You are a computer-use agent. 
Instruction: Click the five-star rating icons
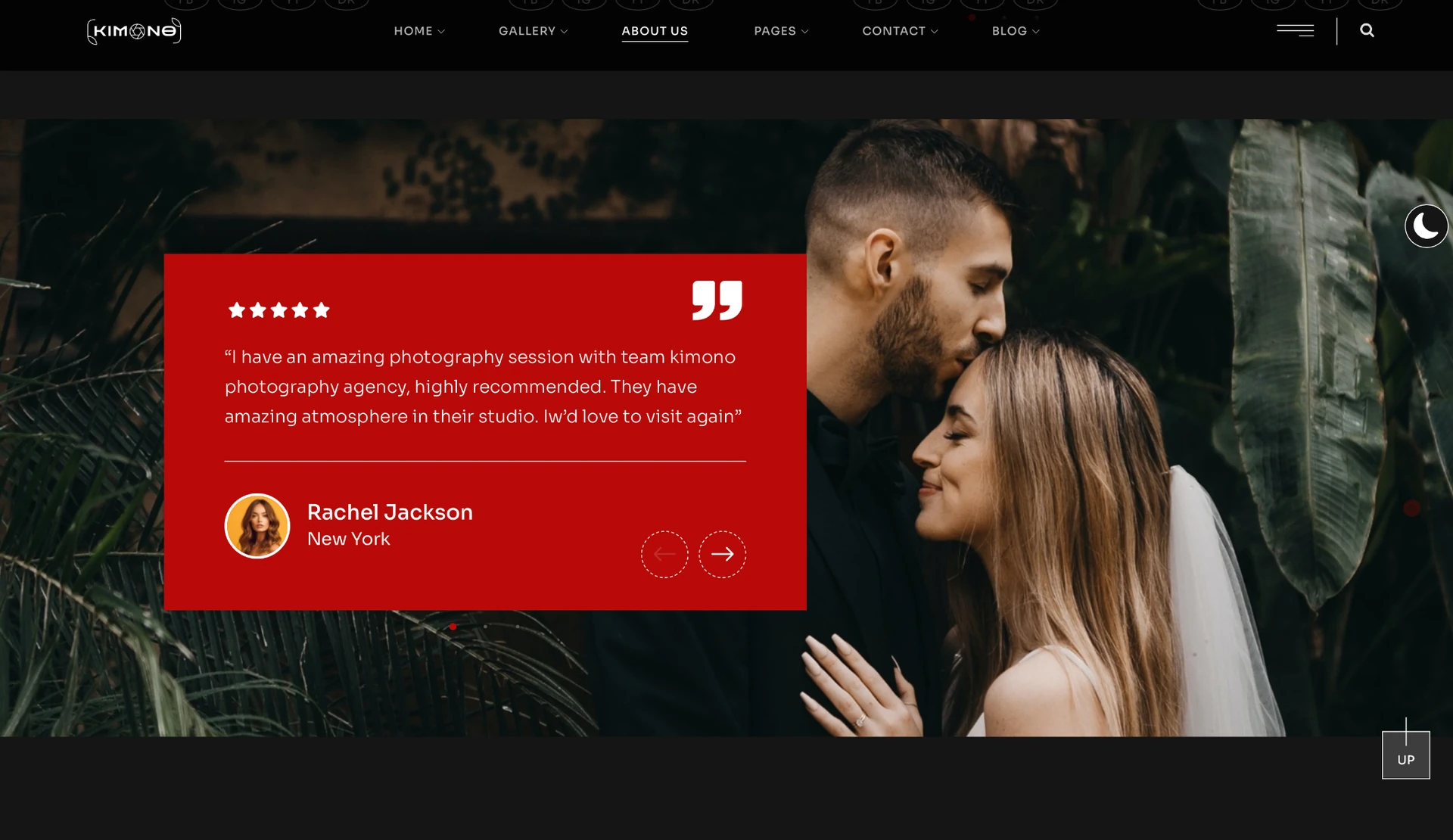[x=278, y=310]
